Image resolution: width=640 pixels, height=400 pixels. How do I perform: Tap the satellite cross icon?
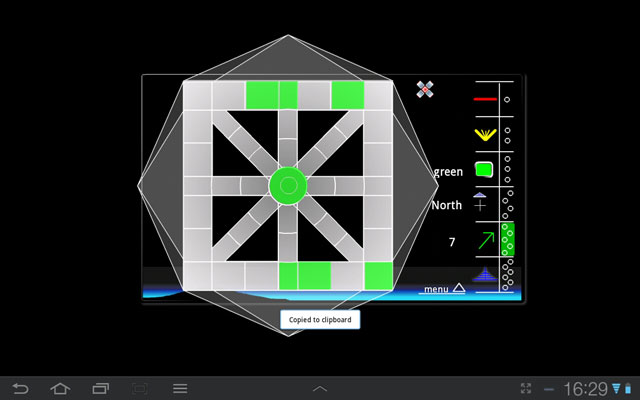click(x=425, y=89)
